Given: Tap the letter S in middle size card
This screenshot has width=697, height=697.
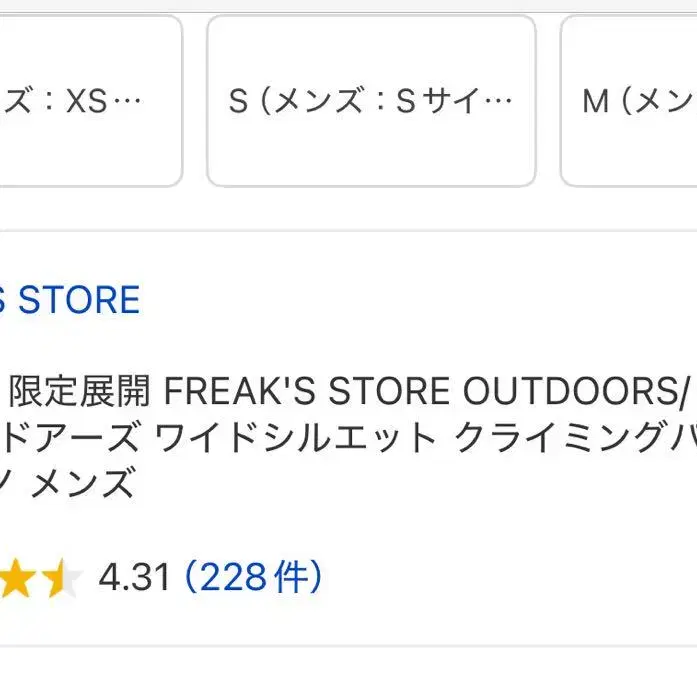Looking at the screenshot, I should [x=238, y=101].
